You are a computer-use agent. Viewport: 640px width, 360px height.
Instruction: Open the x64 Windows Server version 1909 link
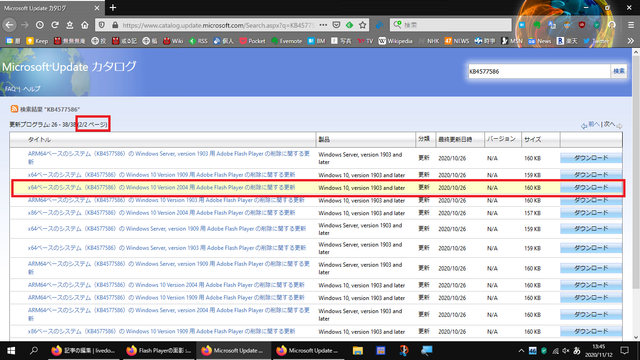point(167,229)
